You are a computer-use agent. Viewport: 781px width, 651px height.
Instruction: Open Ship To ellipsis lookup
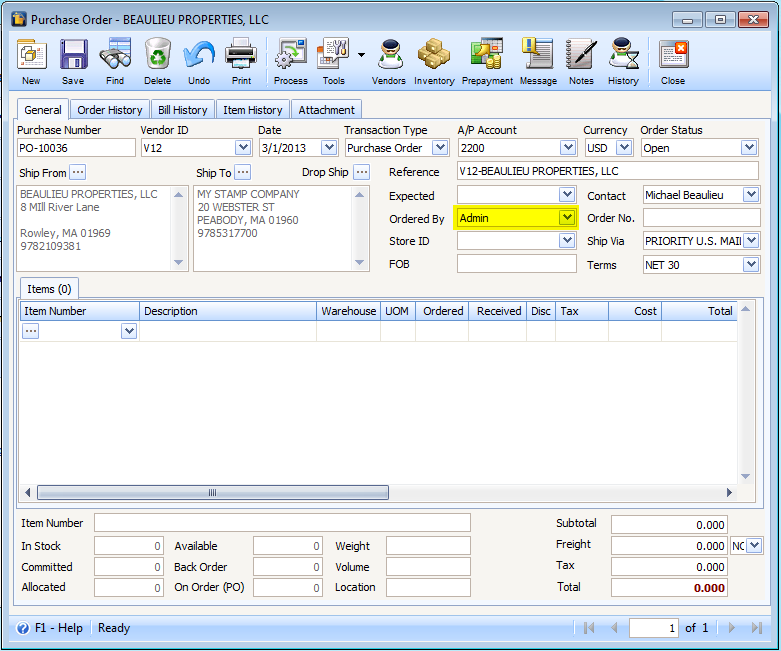pyautogui.click(x=243, y=172)
